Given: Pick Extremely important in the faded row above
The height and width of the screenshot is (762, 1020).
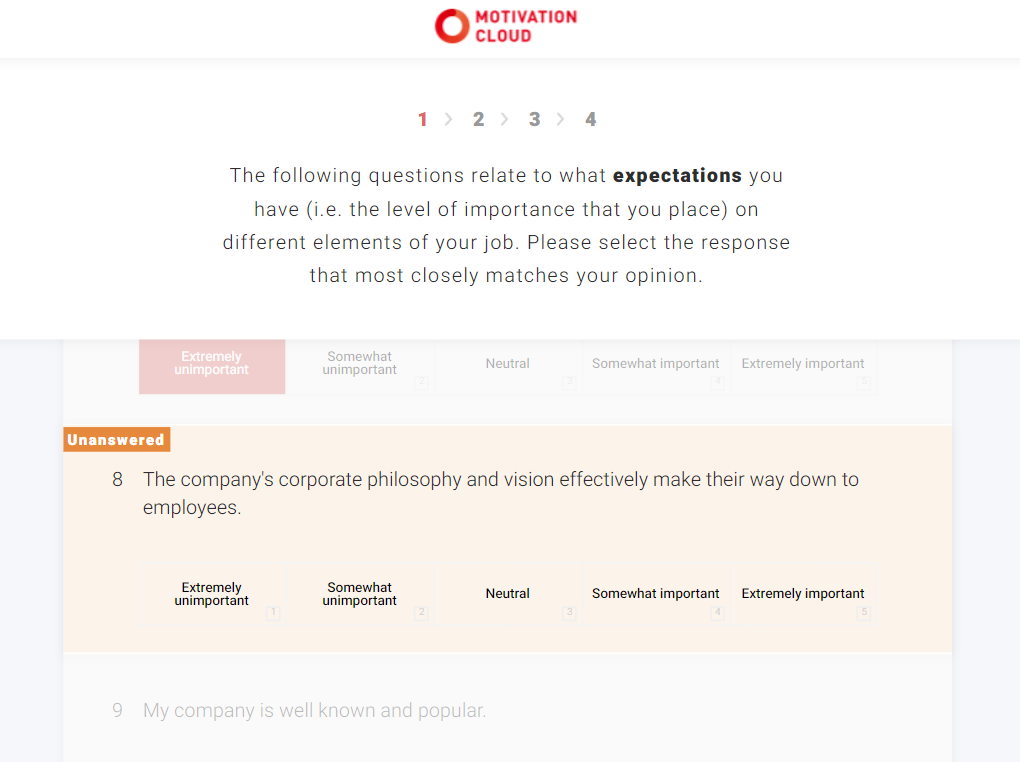Looking at the screenshot, I should tap(803, 365).
